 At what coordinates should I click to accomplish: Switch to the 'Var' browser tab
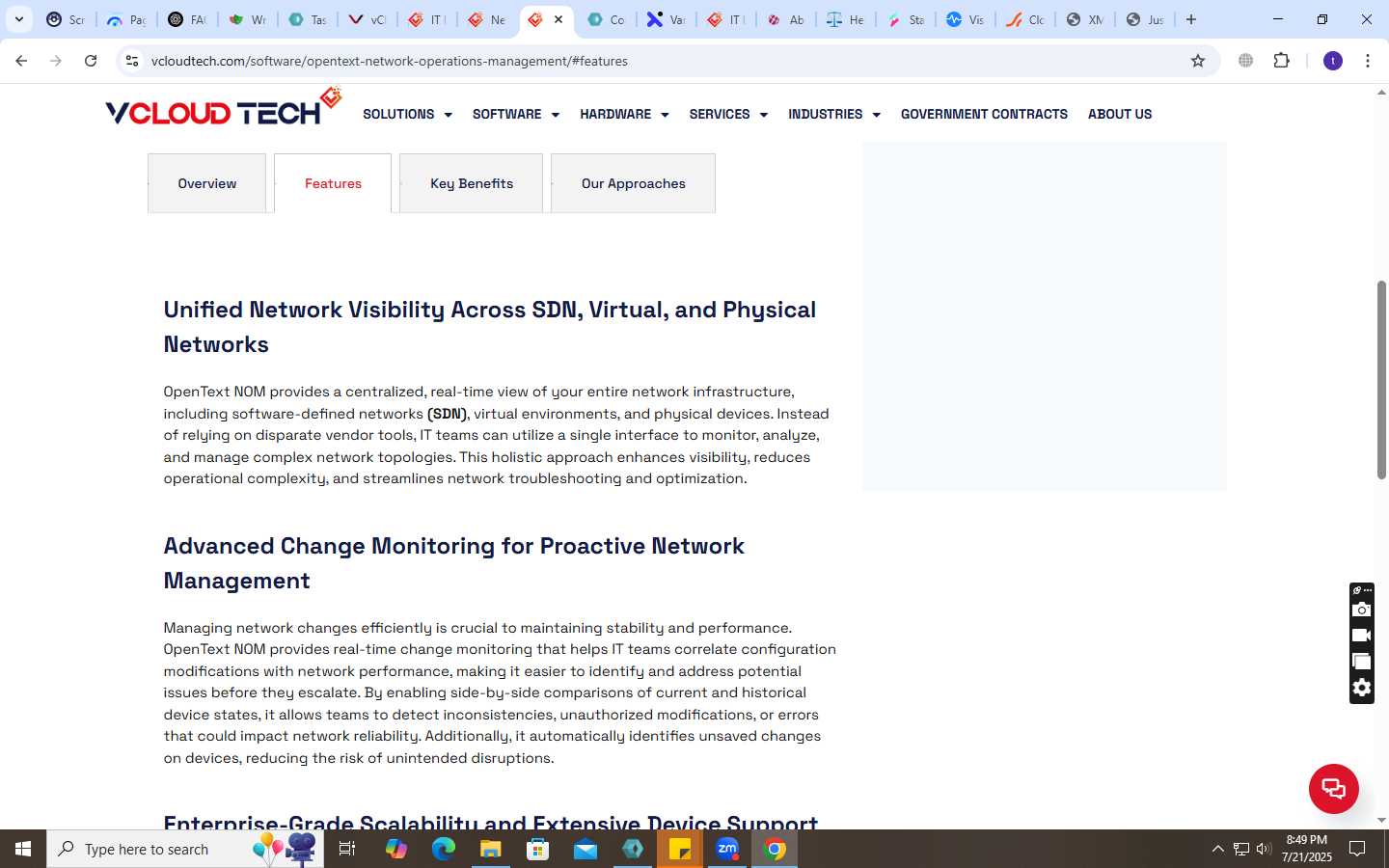666,19
